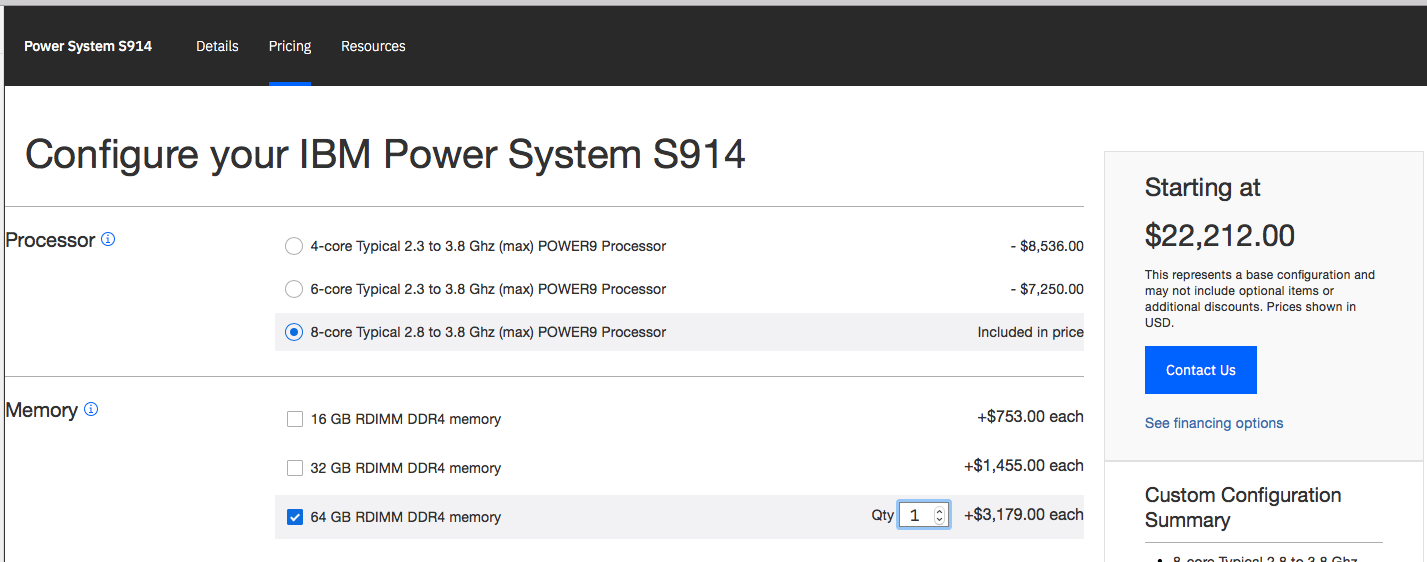The height and width of the screenshot is (562, 1427).
Task: Select the 8-core POWER9 Processor radio button
Action: (293, 332)
